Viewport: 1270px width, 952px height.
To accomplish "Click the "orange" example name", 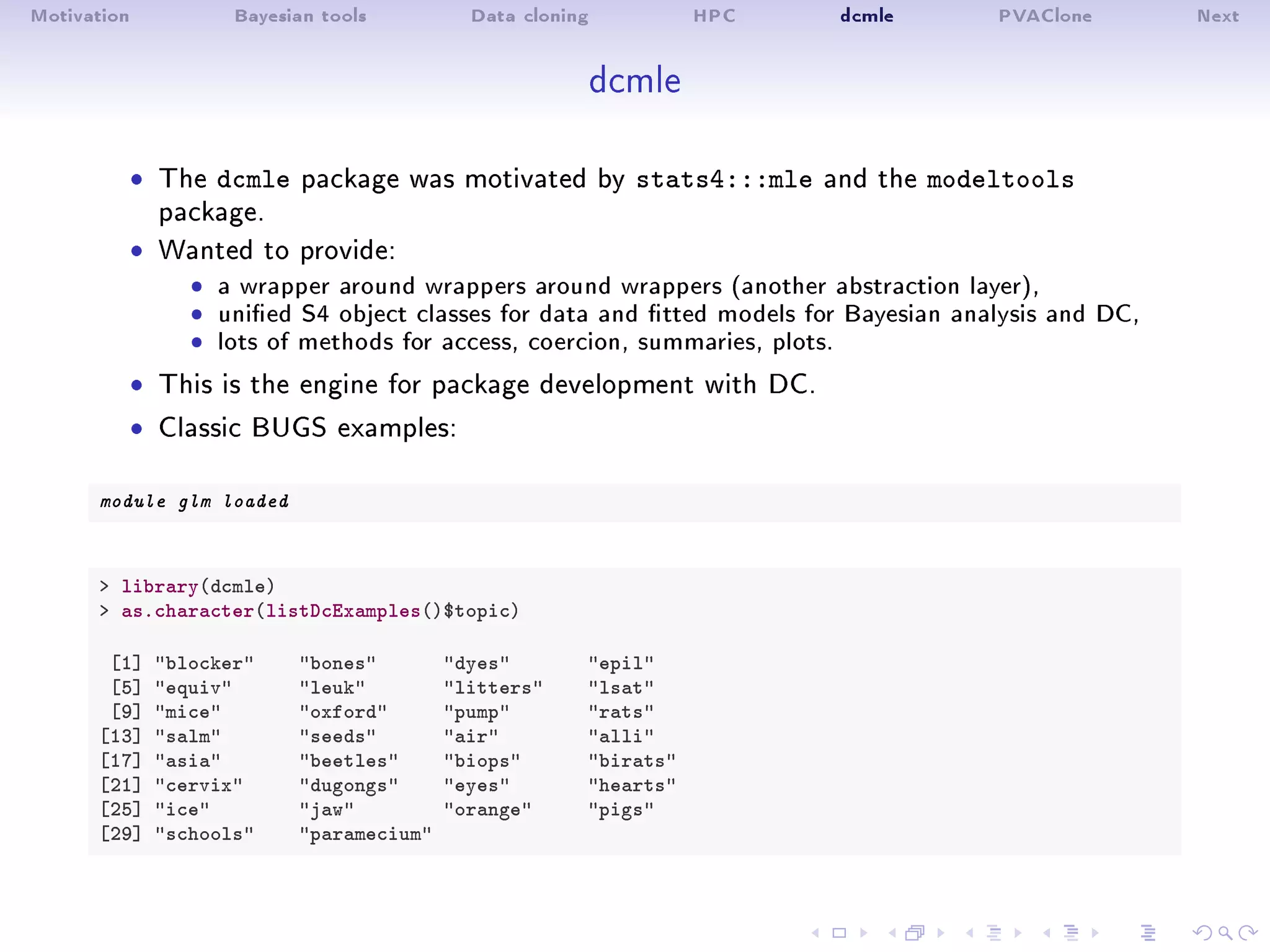I will pos(488,810).
